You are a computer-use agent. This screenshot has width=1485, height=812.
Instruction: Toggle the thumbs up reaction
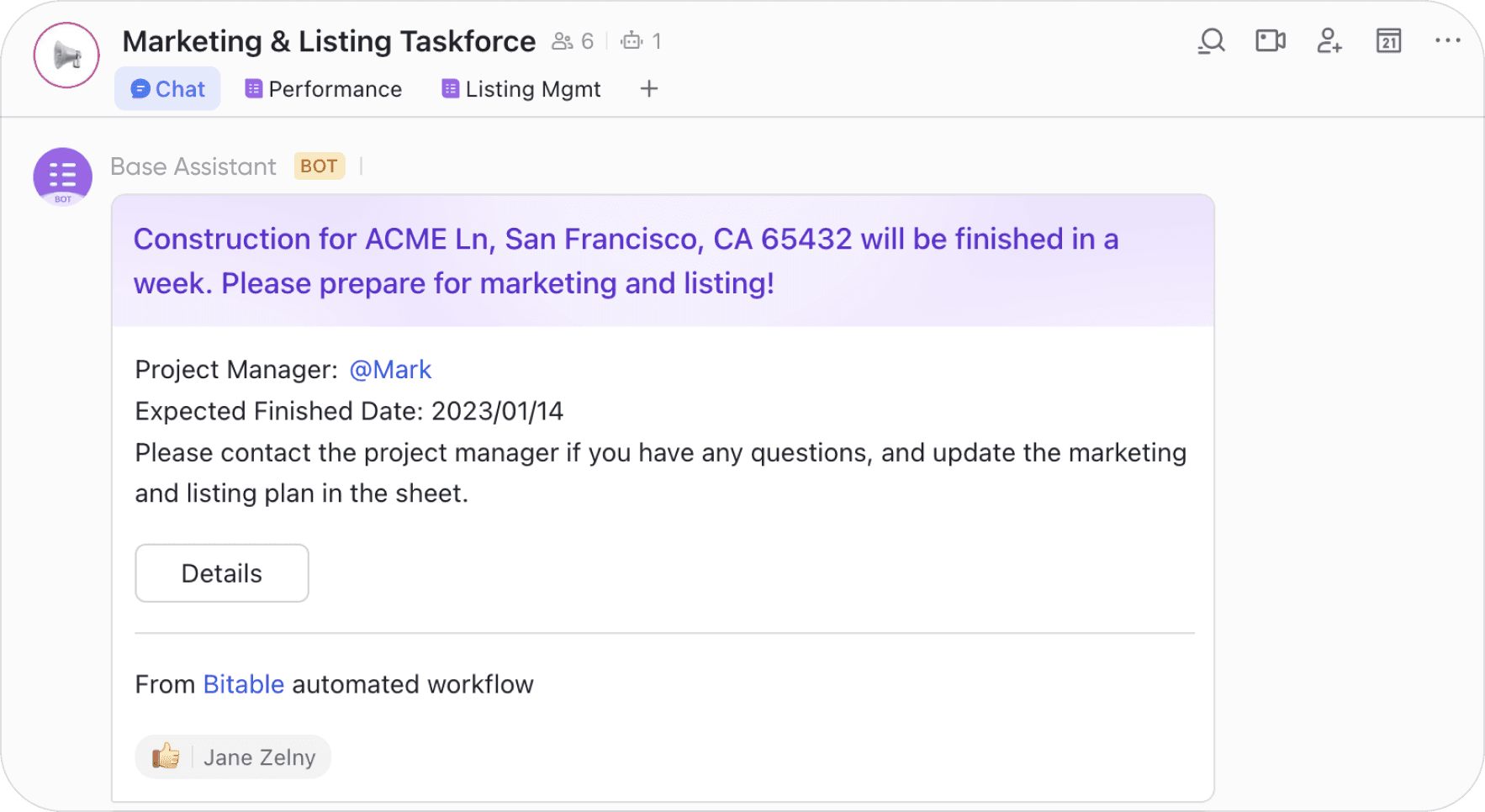166,757
